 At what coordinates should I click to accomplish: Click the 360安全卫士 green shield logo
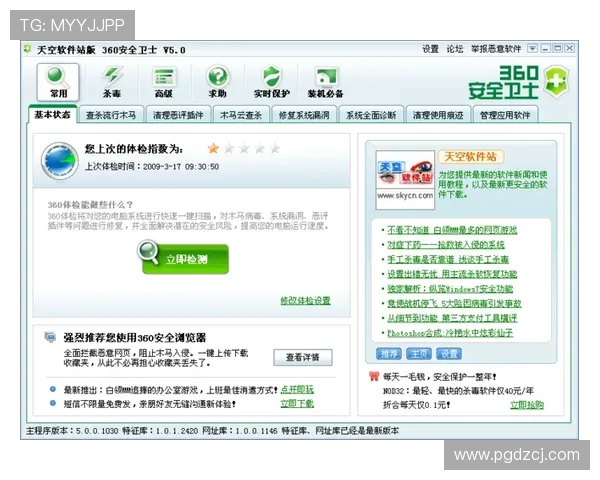pyautogui.click(x=557, y=82)
